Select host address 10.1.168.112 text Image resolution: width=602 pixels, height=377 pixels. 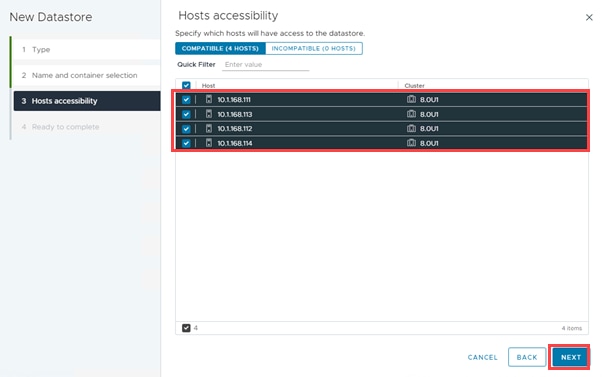coord(235,128)
